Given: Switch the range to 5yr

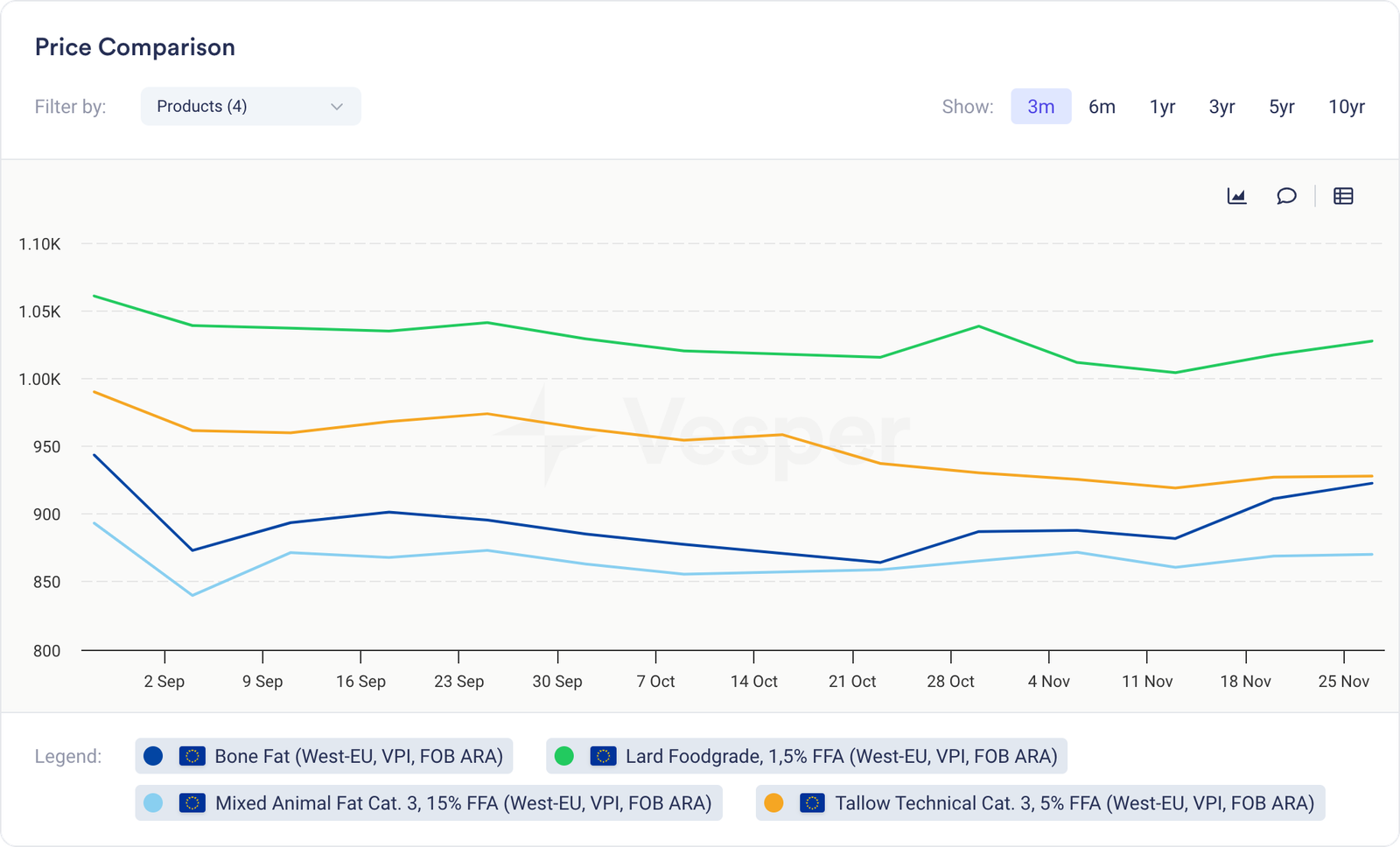Looking at the screenshot, I should pos(1281,107).
